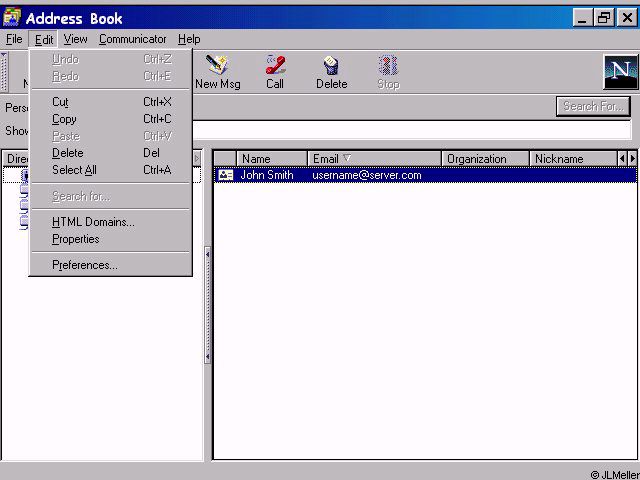
Task: Click the left column scroll arrow
Action: (x=622, y=158)
